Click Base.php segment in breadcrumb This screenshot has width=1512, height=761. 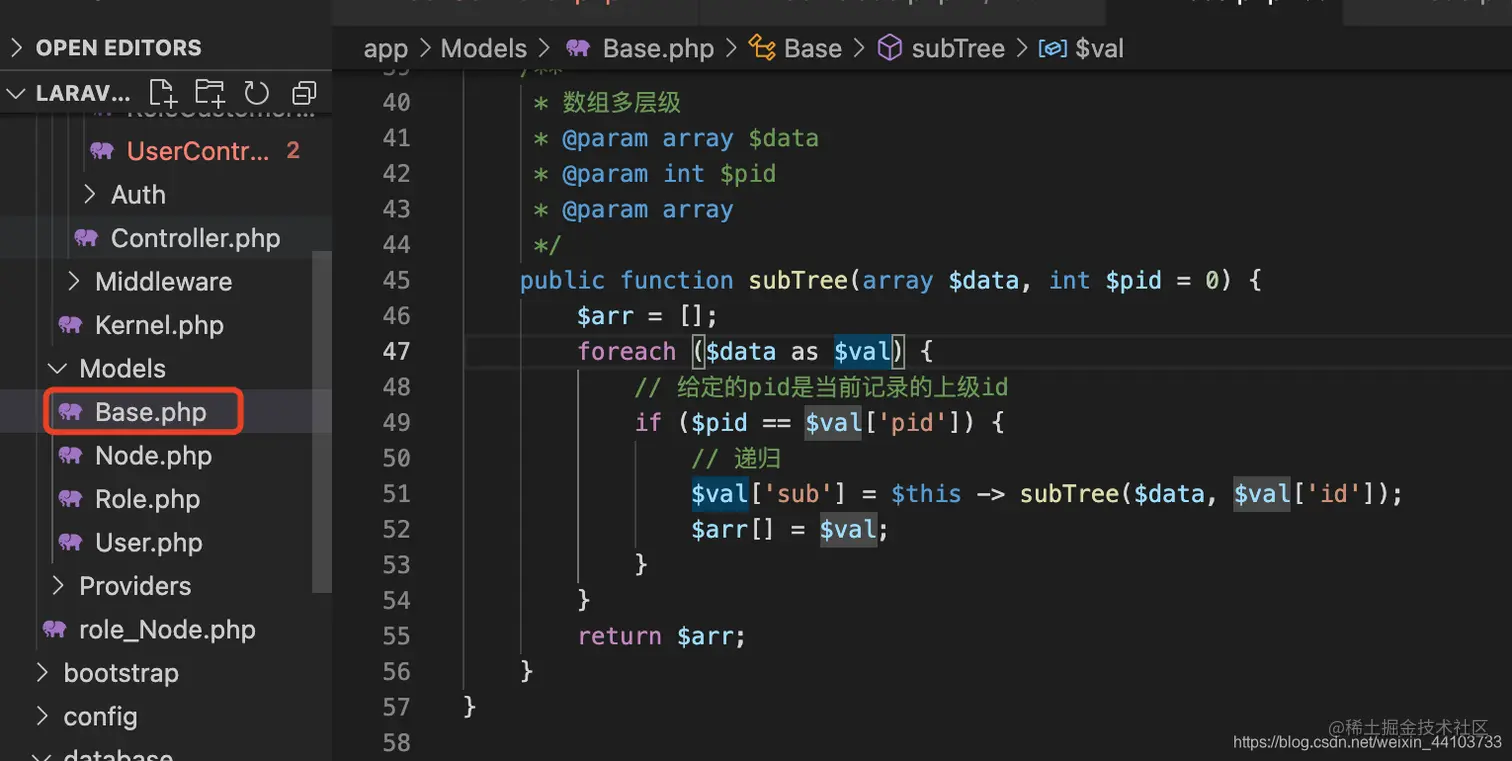[x=659, y=48]
